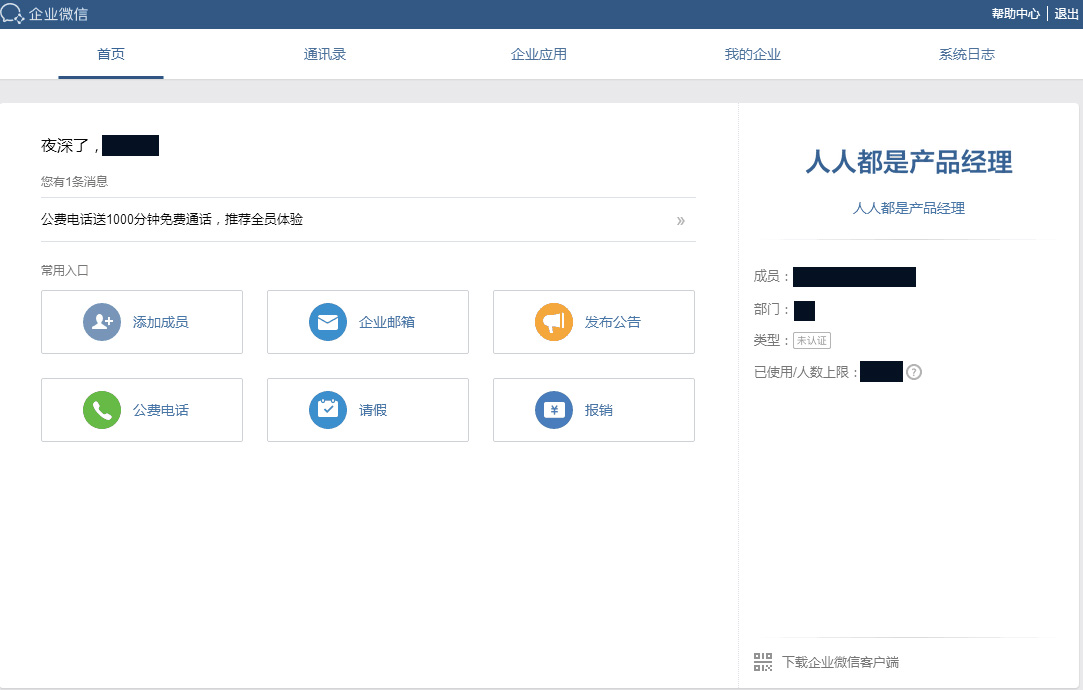The image size is (1083, 690).
Task: Select the 公费电话 (Free Call) phone icon
Action: coord(102,409)
